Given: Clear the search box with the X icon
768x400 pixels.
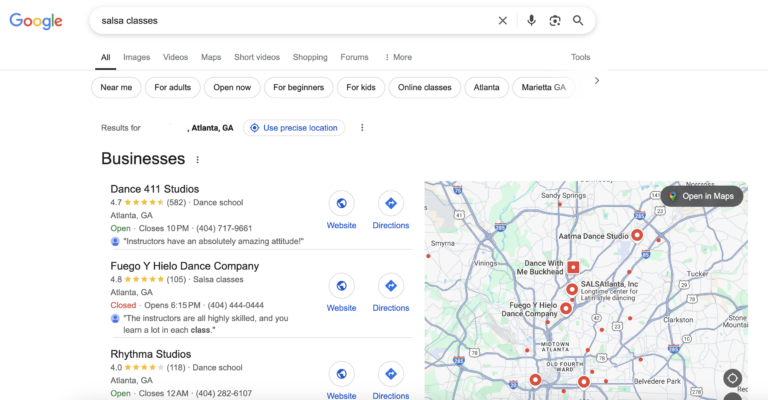Looking at the screenshot, I should click(503, 21).
